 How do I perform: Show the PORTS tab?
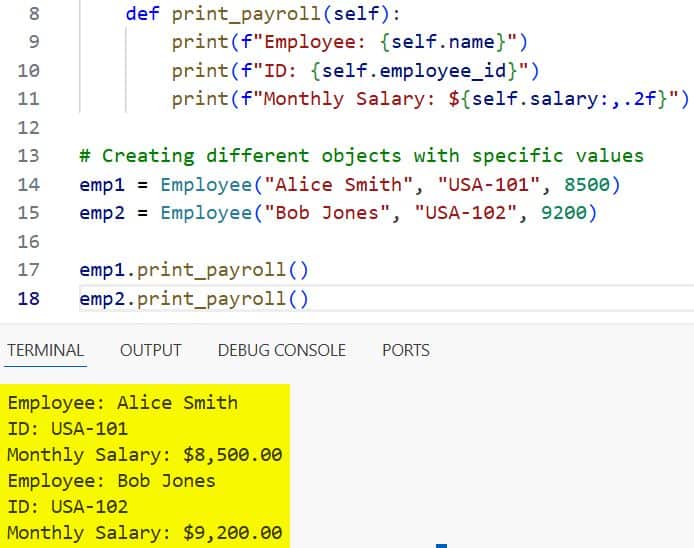405,350
